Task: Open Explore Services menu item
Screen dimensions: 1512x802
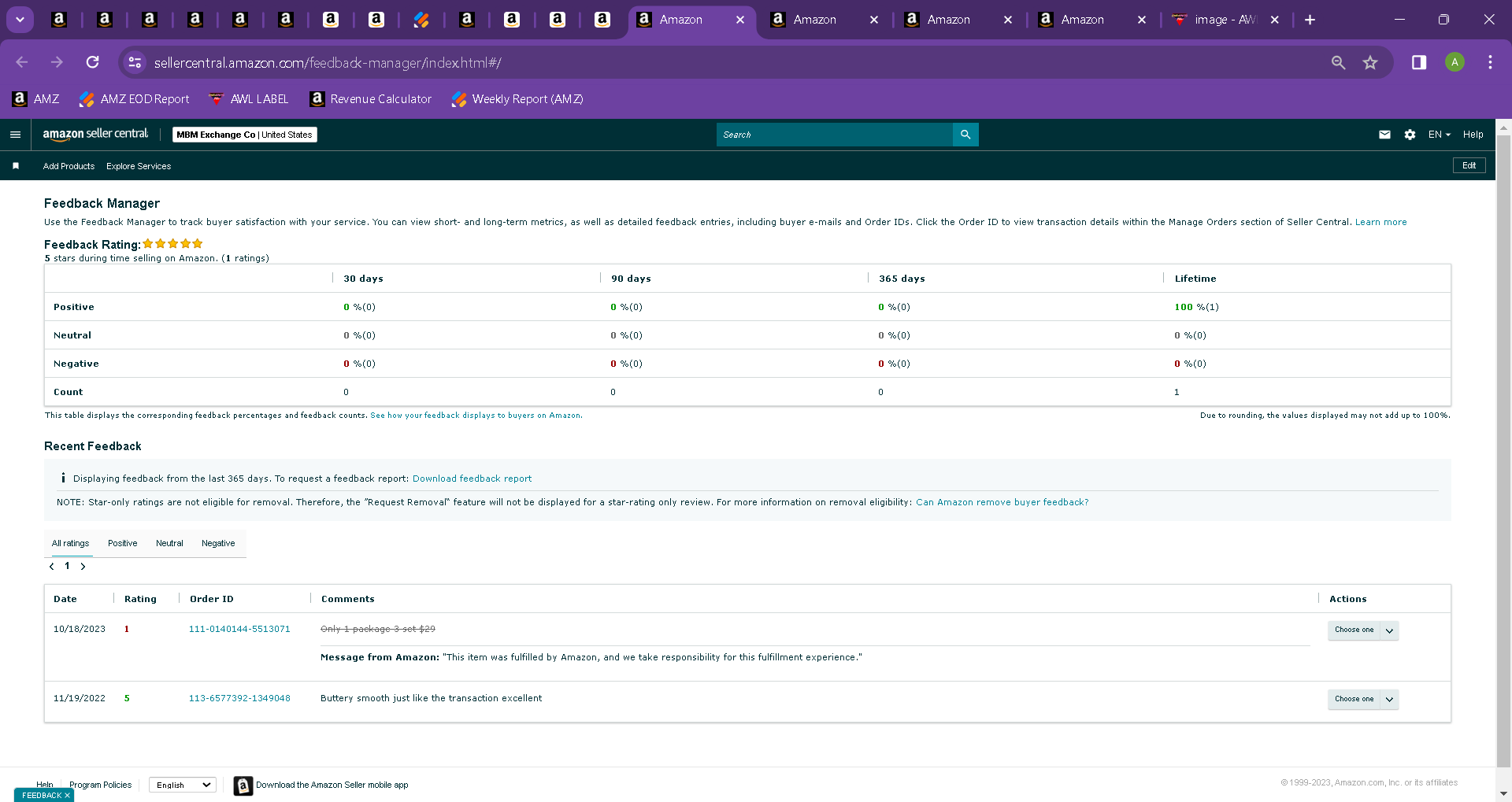Action: [139, 166]
